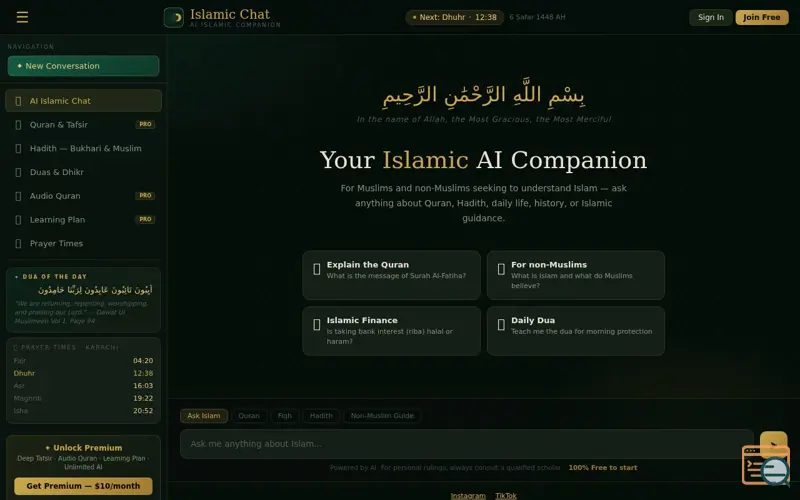Click the icon beside Hadith — Bukhari & Muslim
Screen dimensions: 800x500
tap(18, 148)
